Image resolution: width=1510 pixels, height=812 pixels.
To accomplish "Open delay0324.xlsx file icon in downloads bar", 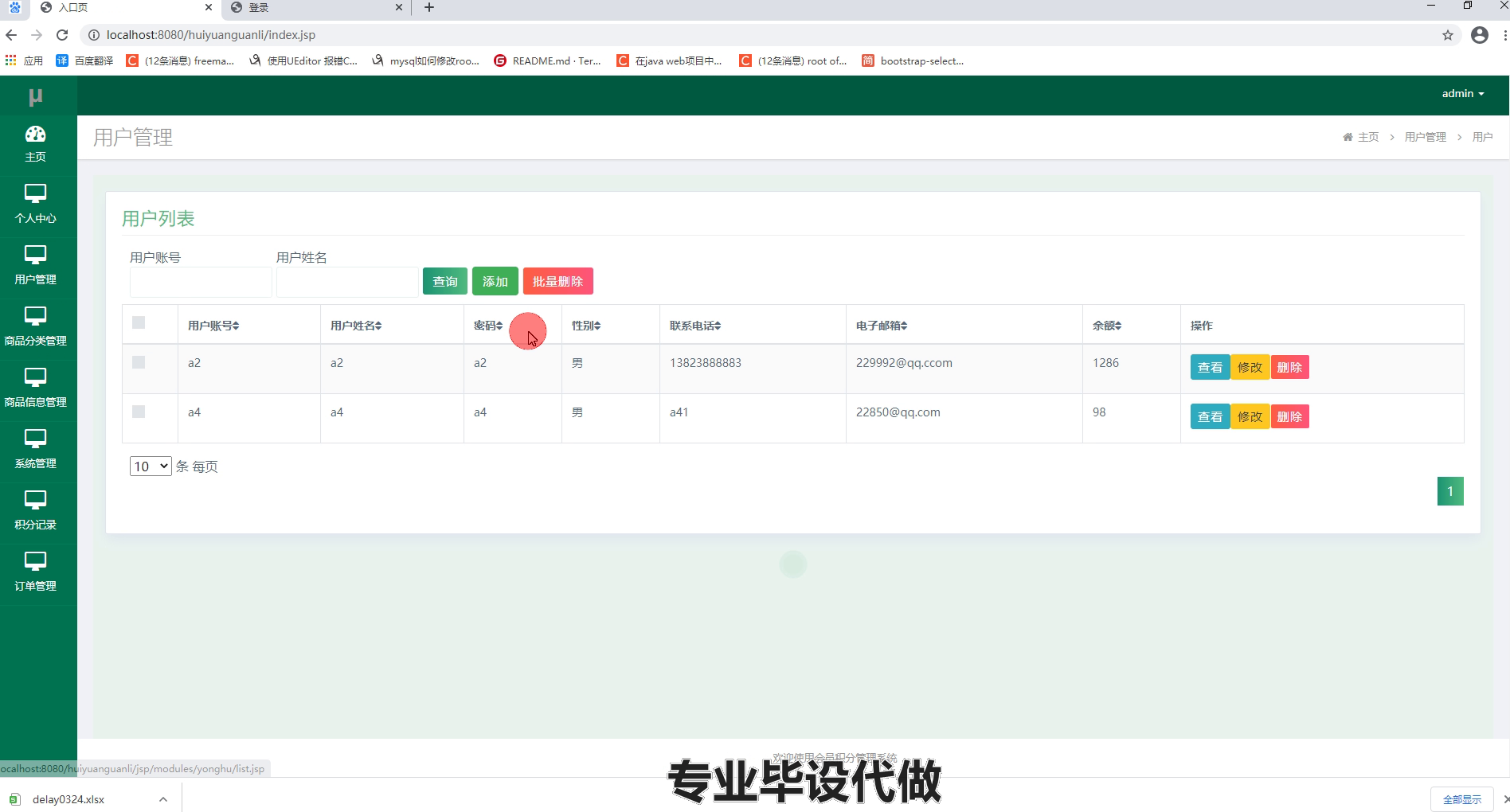I will [14, 799].
